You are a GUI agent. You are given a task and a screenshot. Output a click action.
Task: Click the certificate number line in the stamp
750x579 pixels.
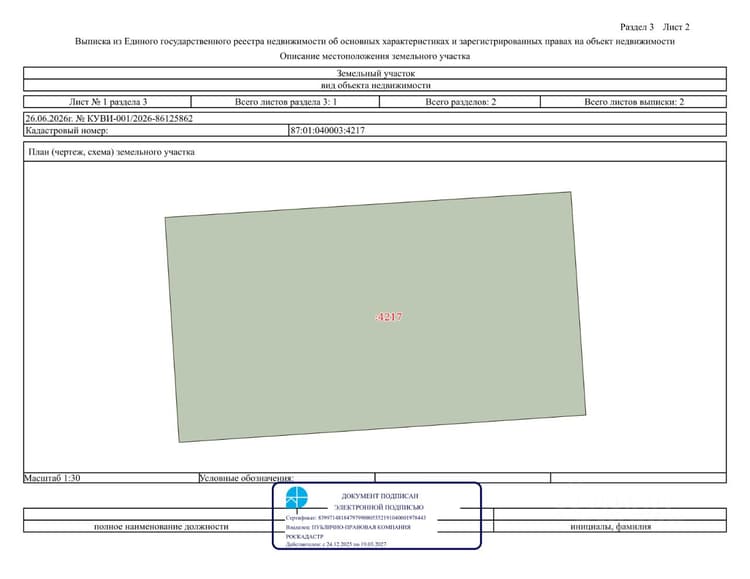click(x=355, y=518)
